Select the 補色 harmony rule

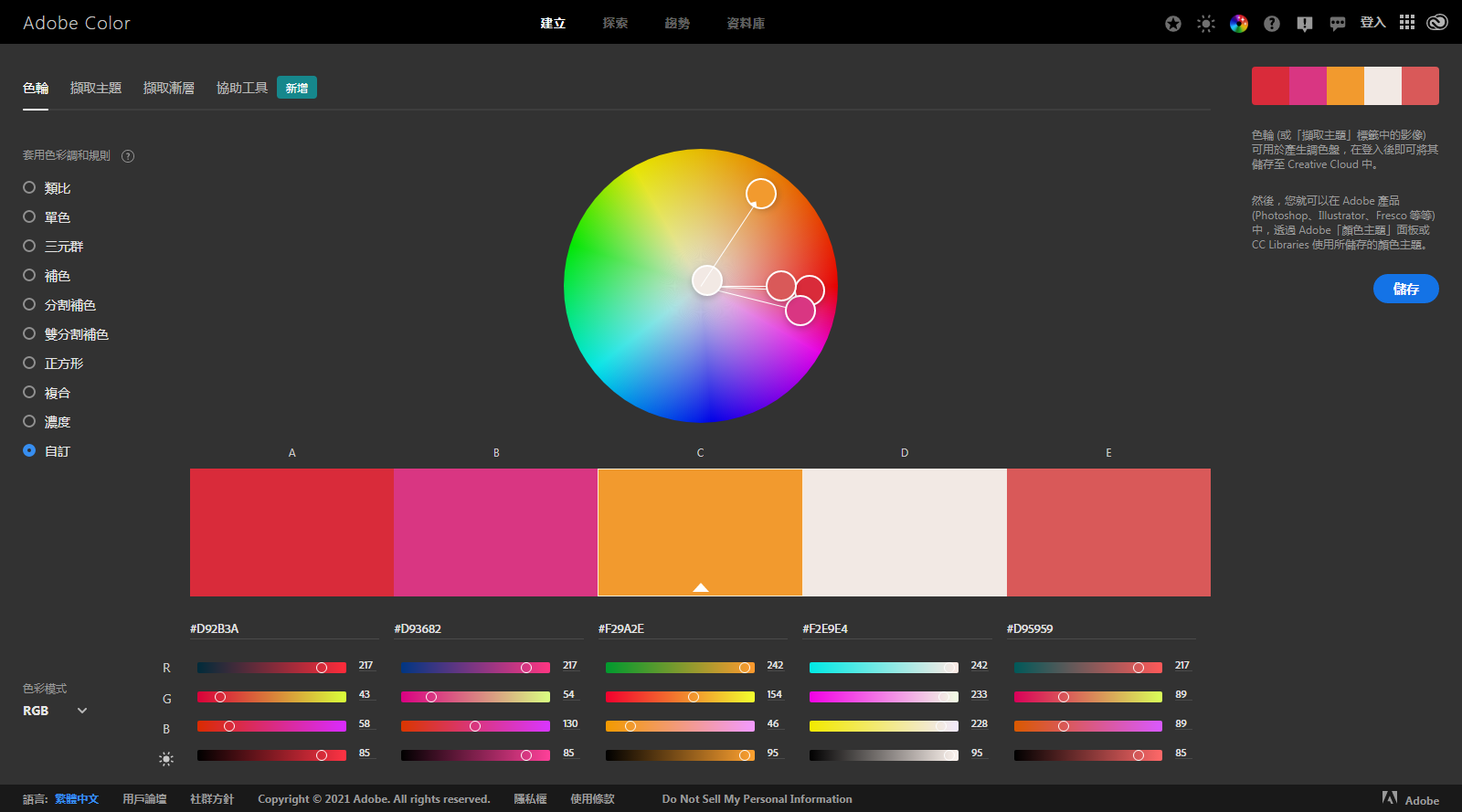coord(29,276)
